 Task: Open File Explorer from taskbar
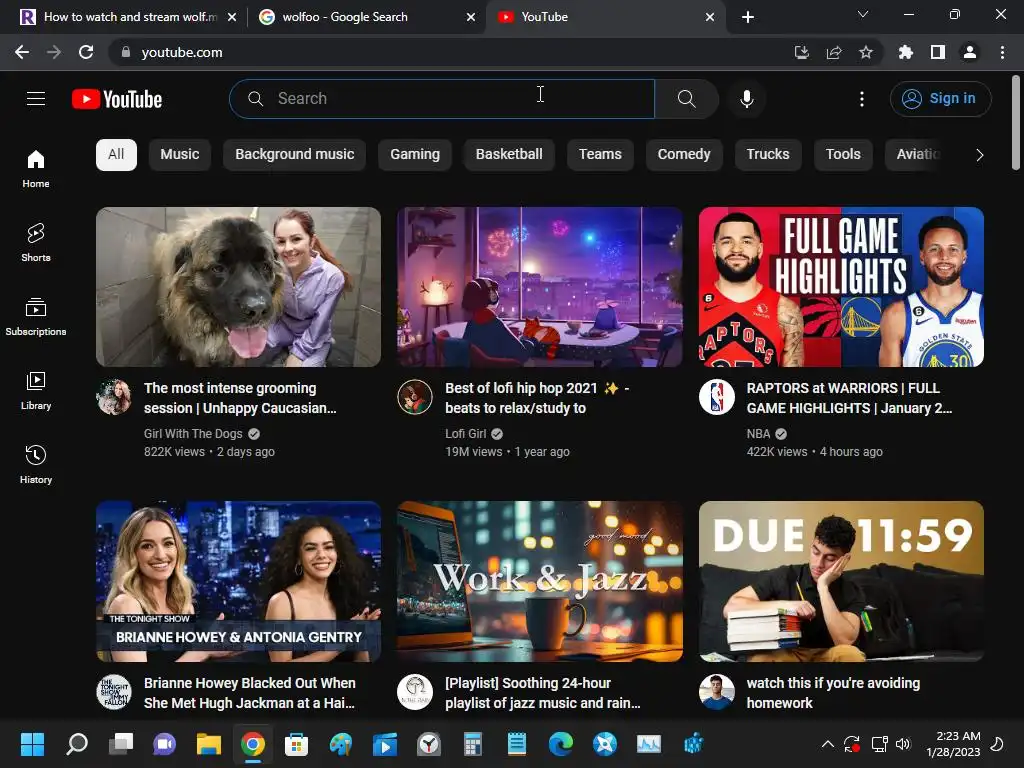coord(209,744)
